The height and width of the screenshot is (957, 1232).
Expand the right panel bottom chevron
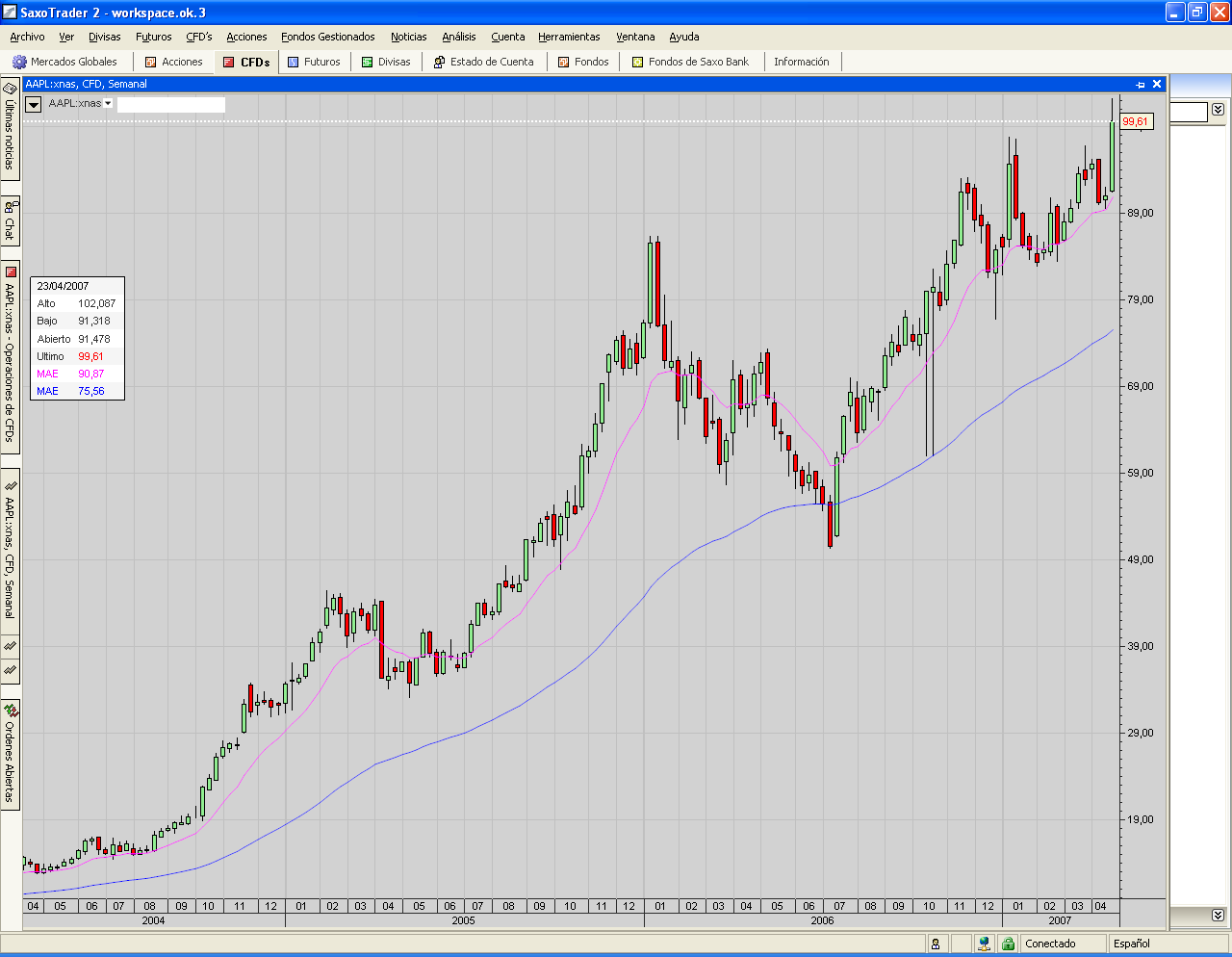tap(1218, 915)
